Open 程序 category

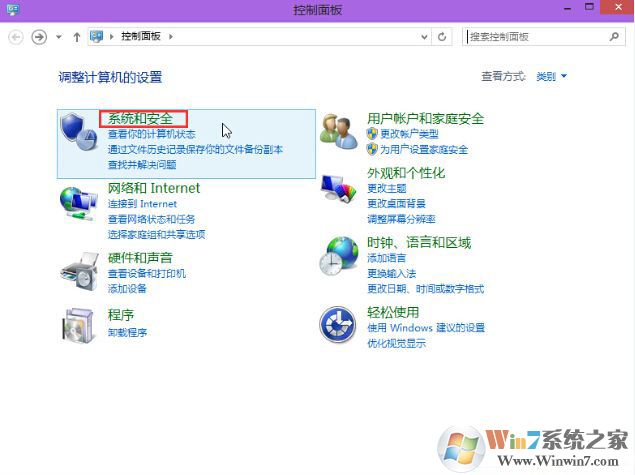(x=121, y=315)
